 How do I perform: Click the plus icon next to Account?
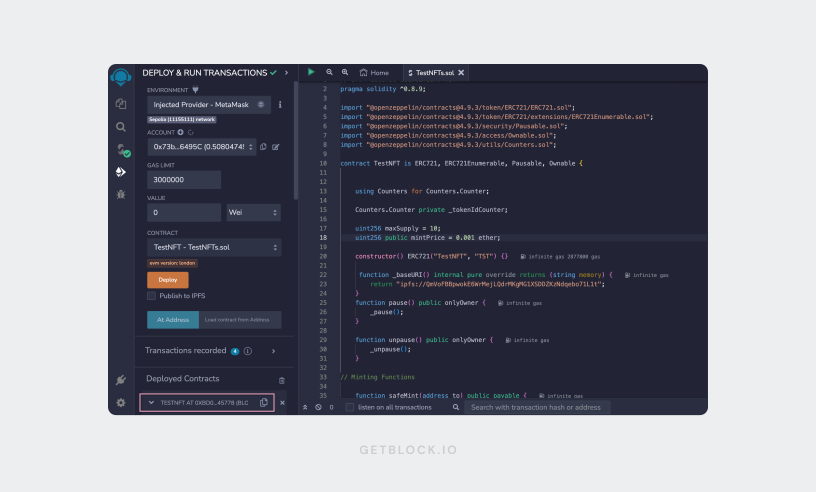pos(180,132)
